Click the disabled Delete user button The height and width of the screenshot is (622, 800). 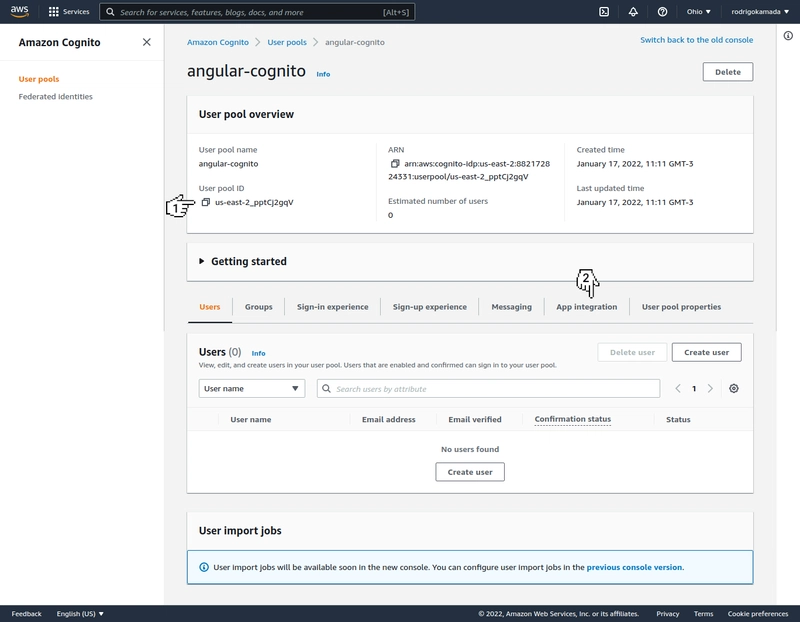[632, 353]
